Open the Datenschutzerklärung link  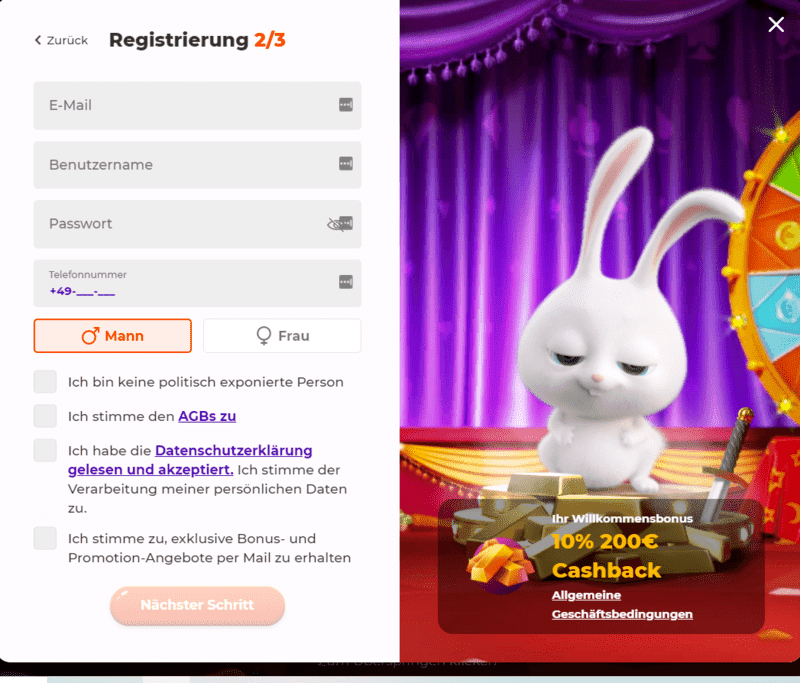click(190, 460)
